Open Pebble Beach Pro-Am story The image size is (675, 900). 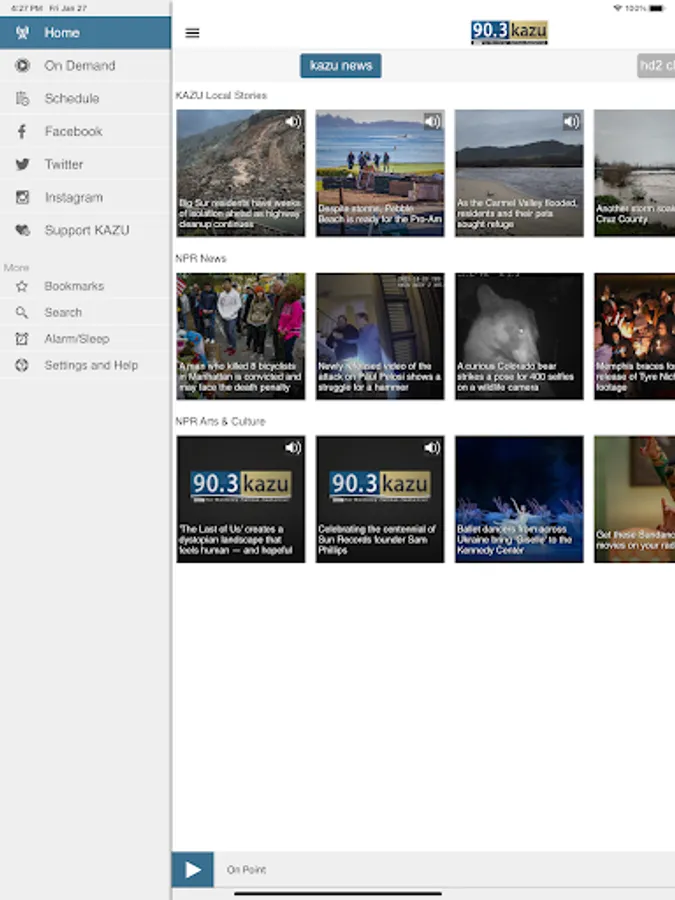[380, 173]
